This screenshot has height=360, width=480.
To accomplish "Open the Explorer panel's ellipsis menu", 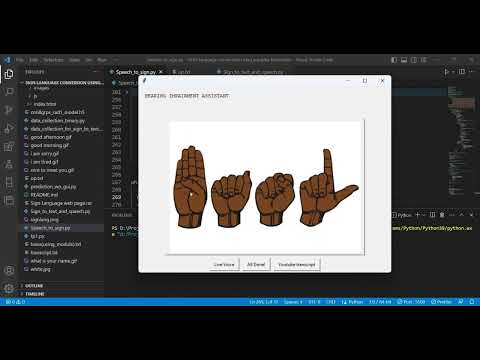I will pyautogui.click(x=96, y=72).
